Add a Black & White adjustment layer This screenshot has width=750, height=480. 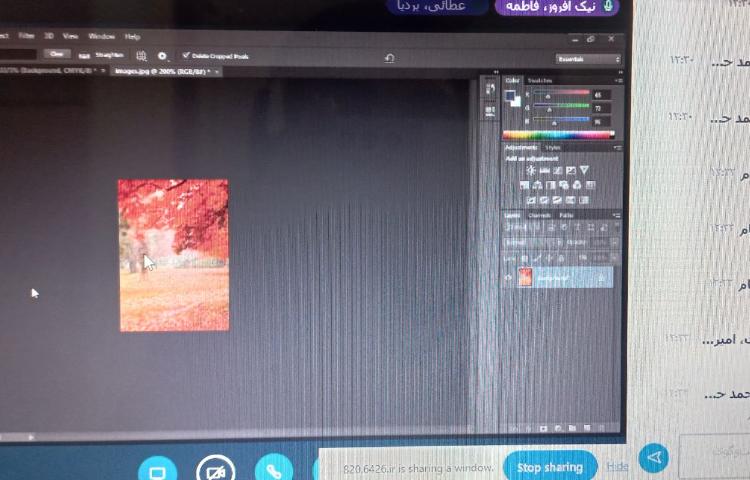[x=551, y=185]
